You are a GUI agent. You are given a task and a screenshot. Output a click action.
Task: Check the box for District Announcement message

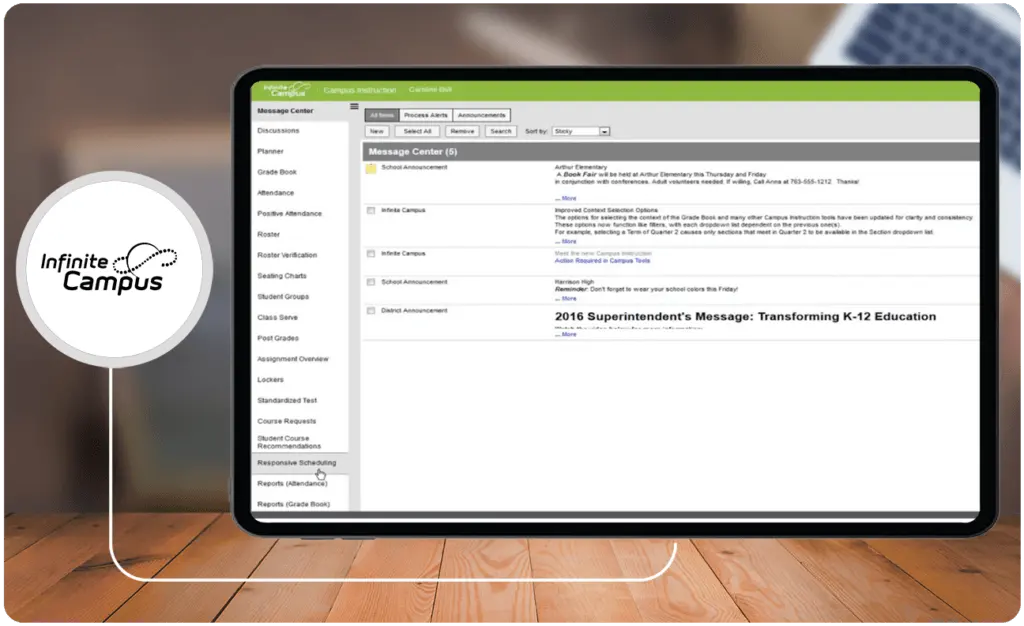[371, 311]
